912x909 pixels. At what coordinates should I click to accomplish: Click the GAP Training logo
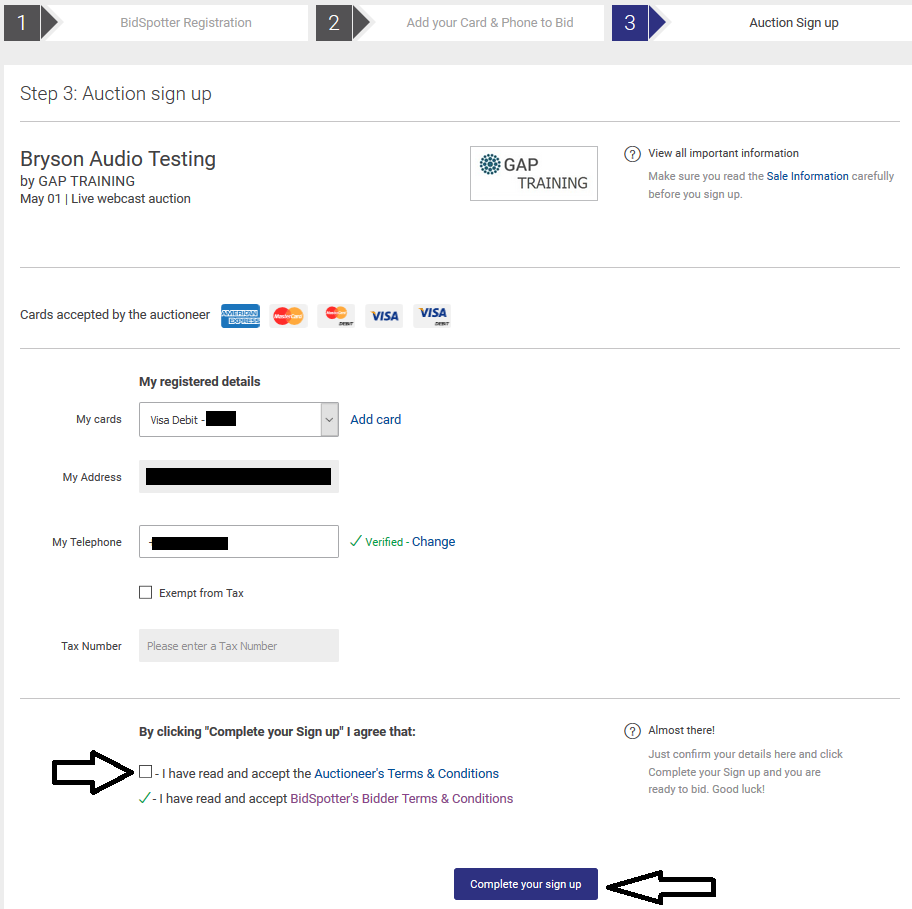click(x=533, y=173)
